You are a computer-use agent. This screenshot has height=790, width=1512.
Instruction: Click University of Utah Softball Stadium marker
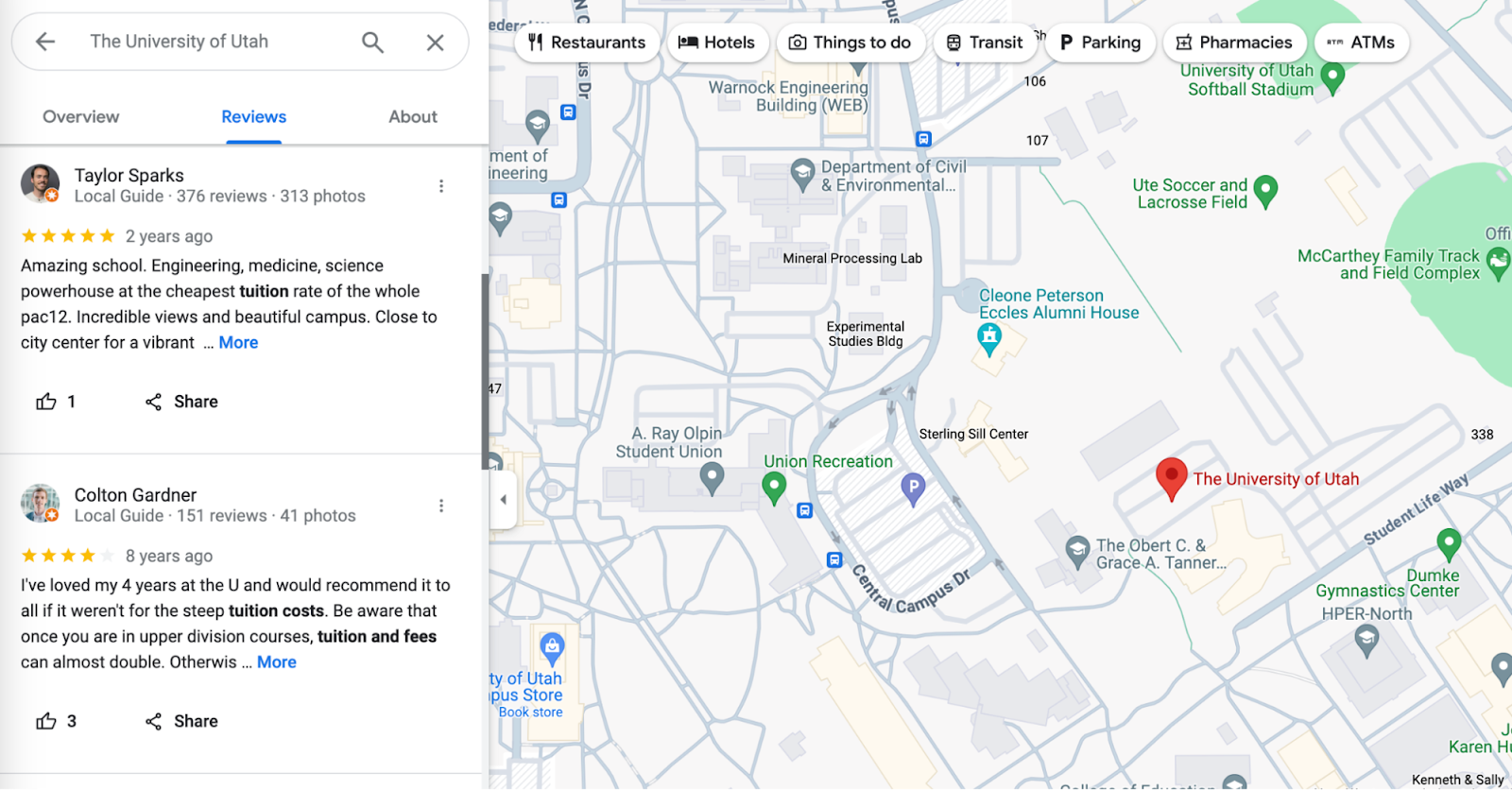coord(1332,78)
